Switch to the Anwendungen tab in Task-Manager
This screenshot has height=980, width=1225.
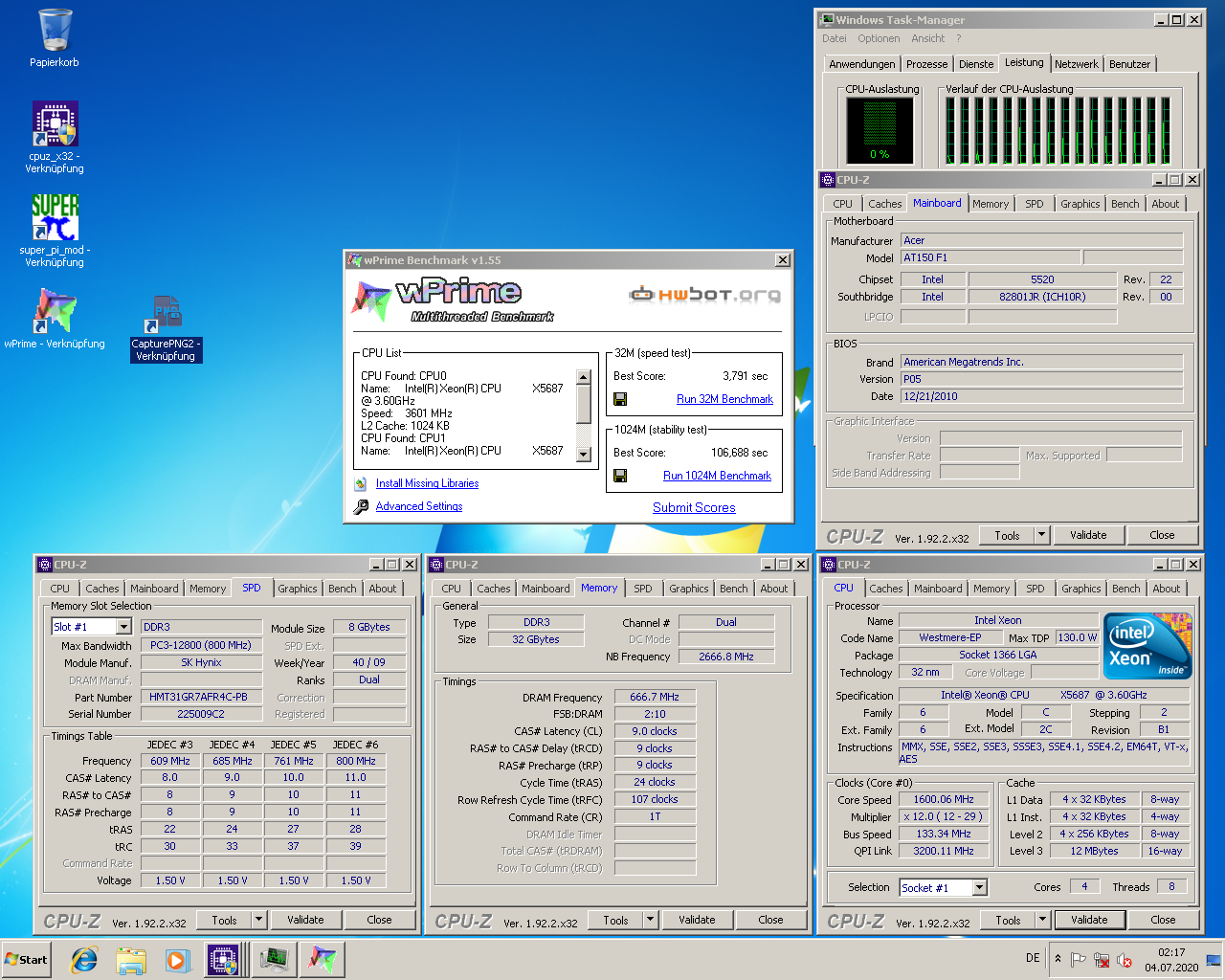coord(862,64)
